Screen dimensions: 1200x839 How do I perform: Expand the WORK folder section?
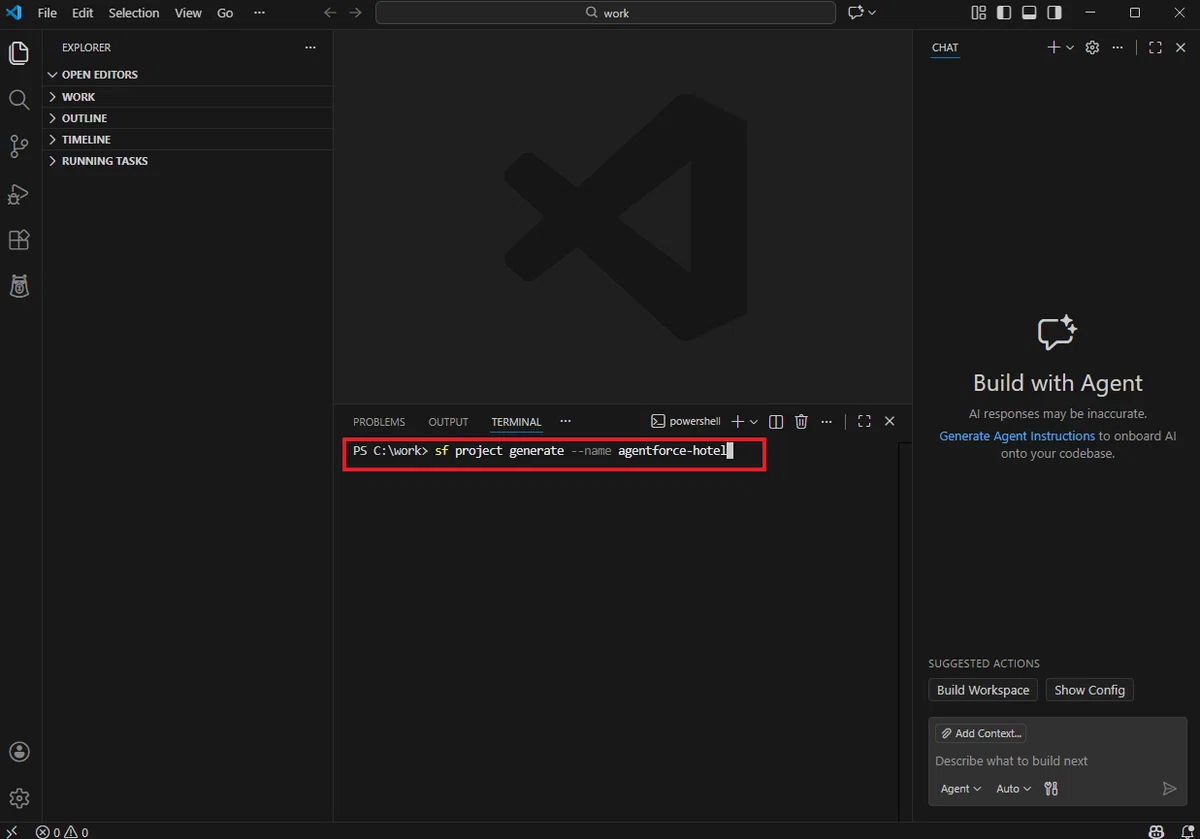[x=188, y=97]
